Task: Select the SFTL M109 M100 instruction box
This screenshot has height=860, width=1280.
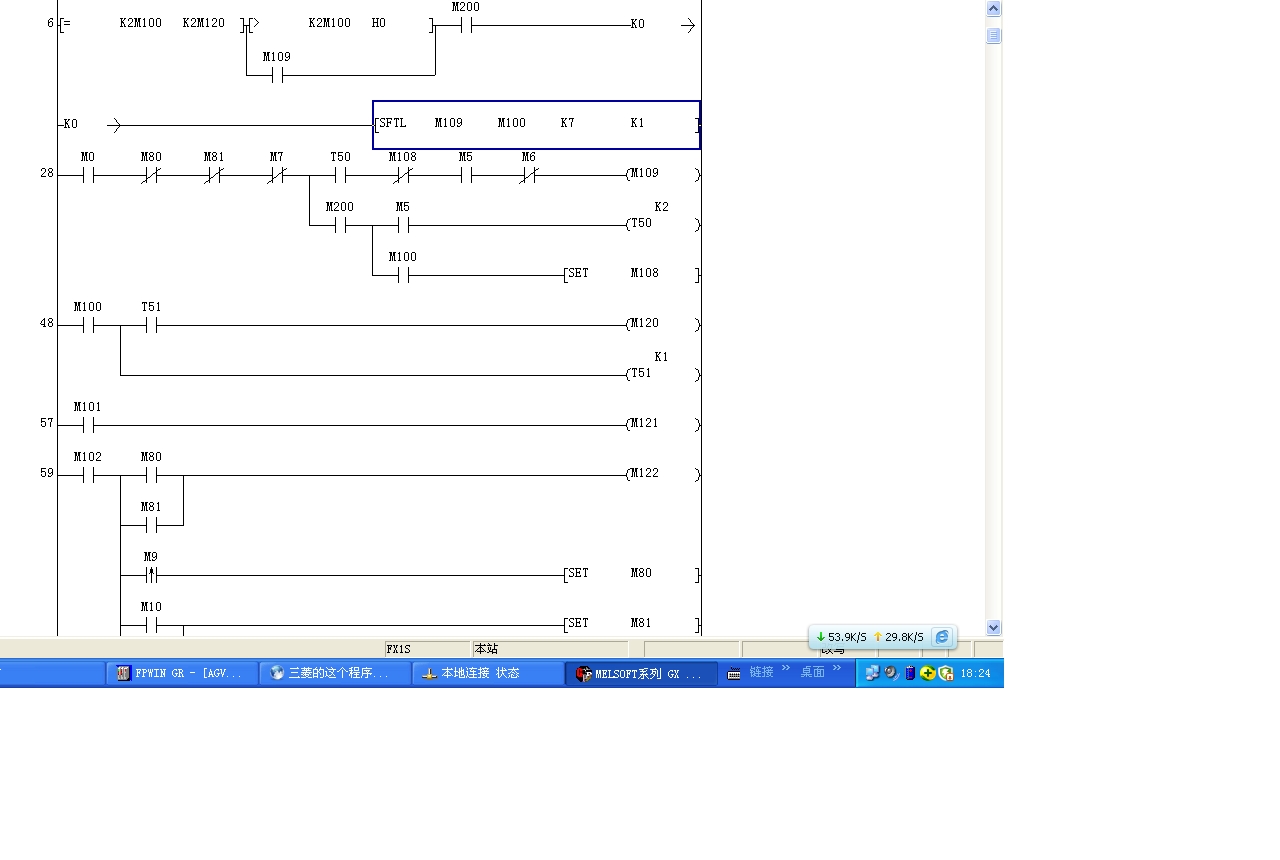Action: [x=536, y=124]
